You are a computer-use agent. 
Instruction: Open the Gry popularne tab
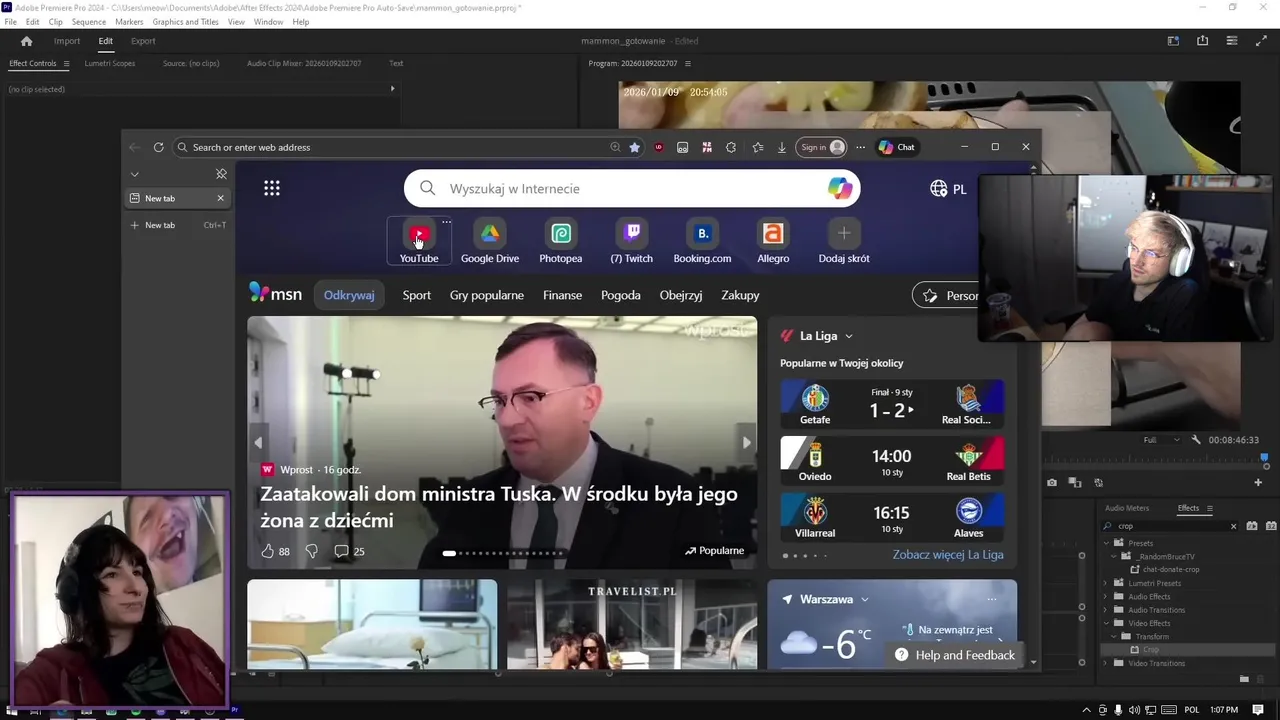pyautogui.click(x=487, y=295)
